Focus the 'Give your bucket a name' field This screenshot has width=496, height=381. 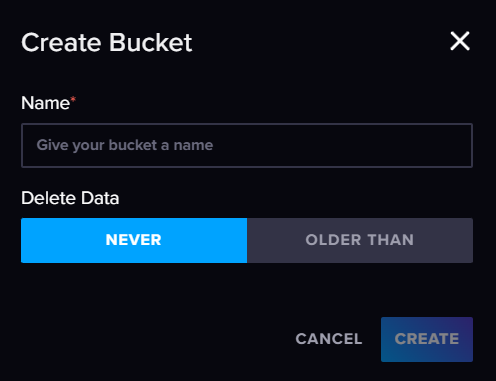[x=247, y=145]
